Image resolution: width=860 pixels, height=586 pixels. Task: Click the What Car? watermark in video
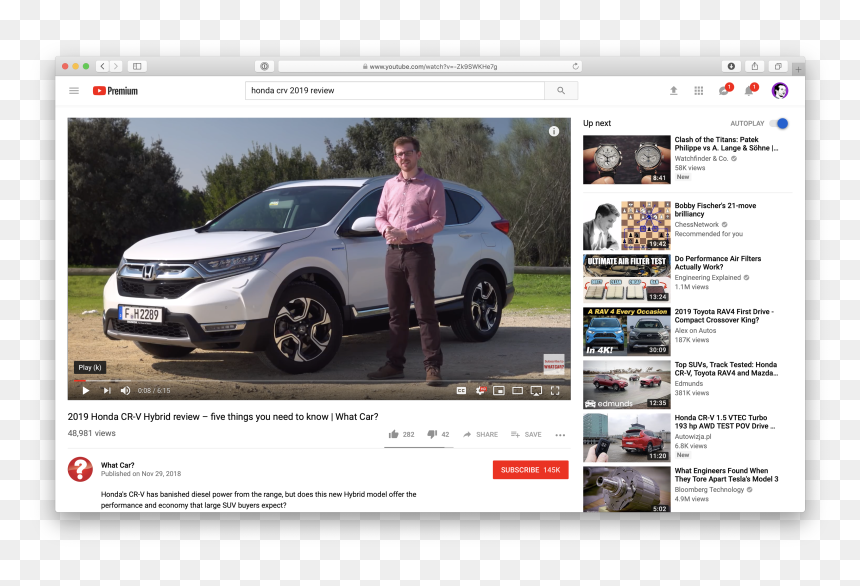pyautogui.click(x=554, y=364)
